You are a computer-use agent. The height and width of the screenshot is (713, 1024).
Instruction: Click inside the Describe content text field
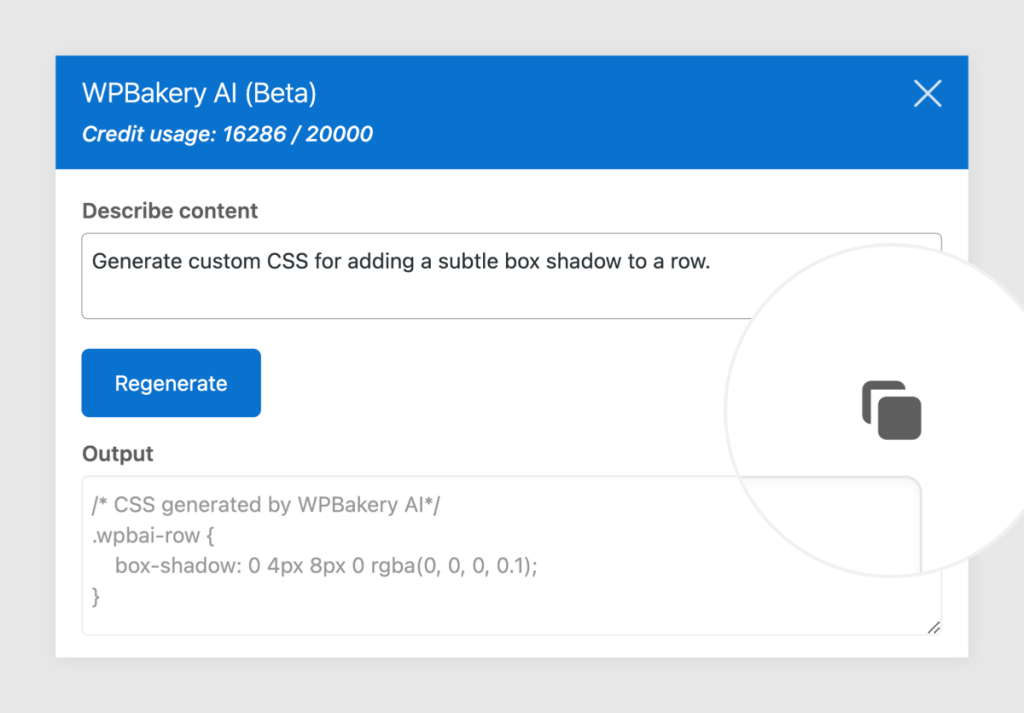tap(400, 276)
